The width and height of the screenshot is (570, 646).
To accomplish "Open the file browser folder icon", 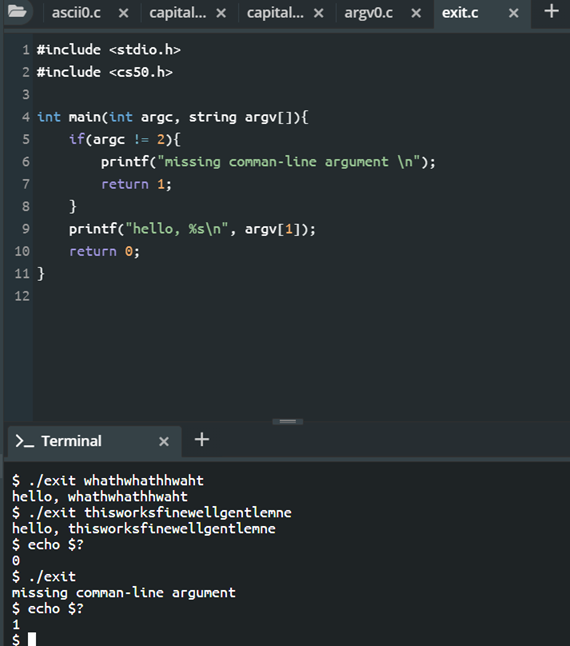I will [x=17, y=12].
